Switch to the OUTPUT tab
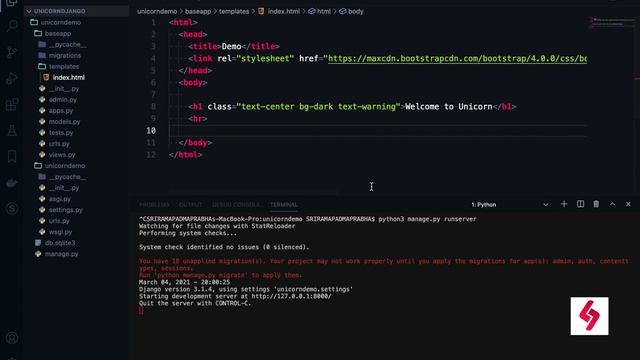640x360 pixels. (190, 204)
